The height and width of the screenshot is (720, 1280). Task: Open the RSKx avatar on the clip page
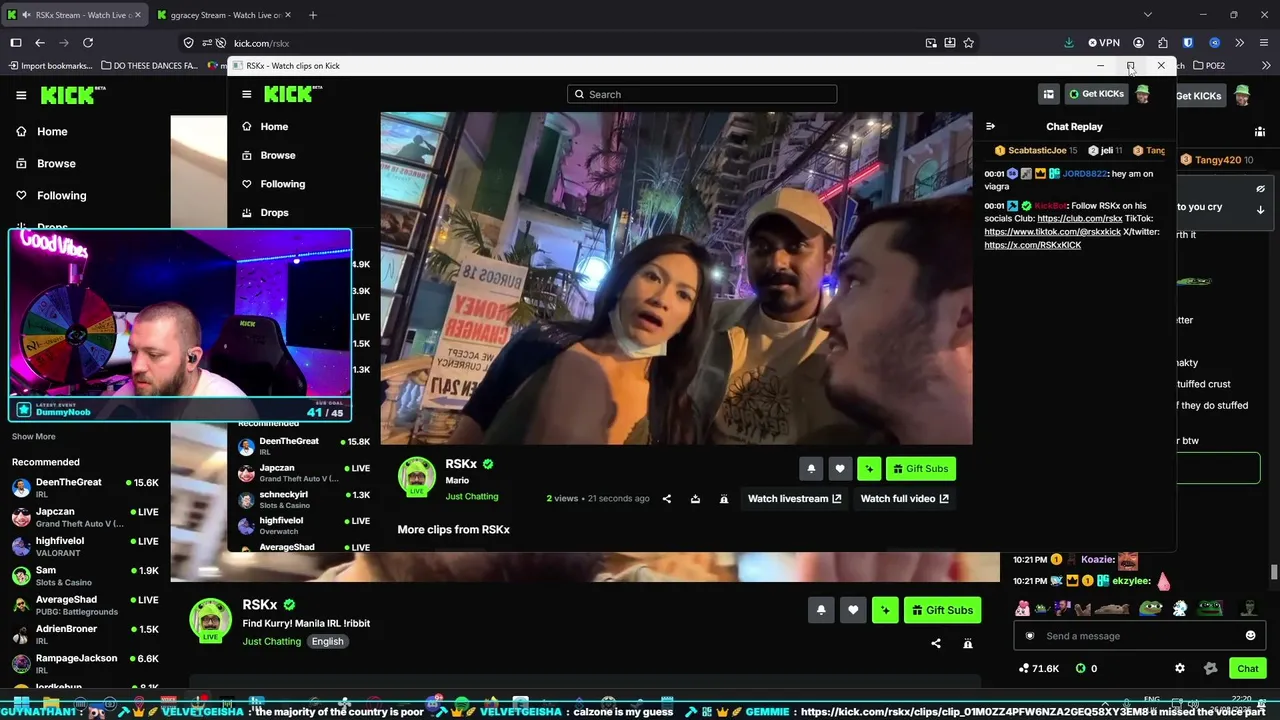417,478
